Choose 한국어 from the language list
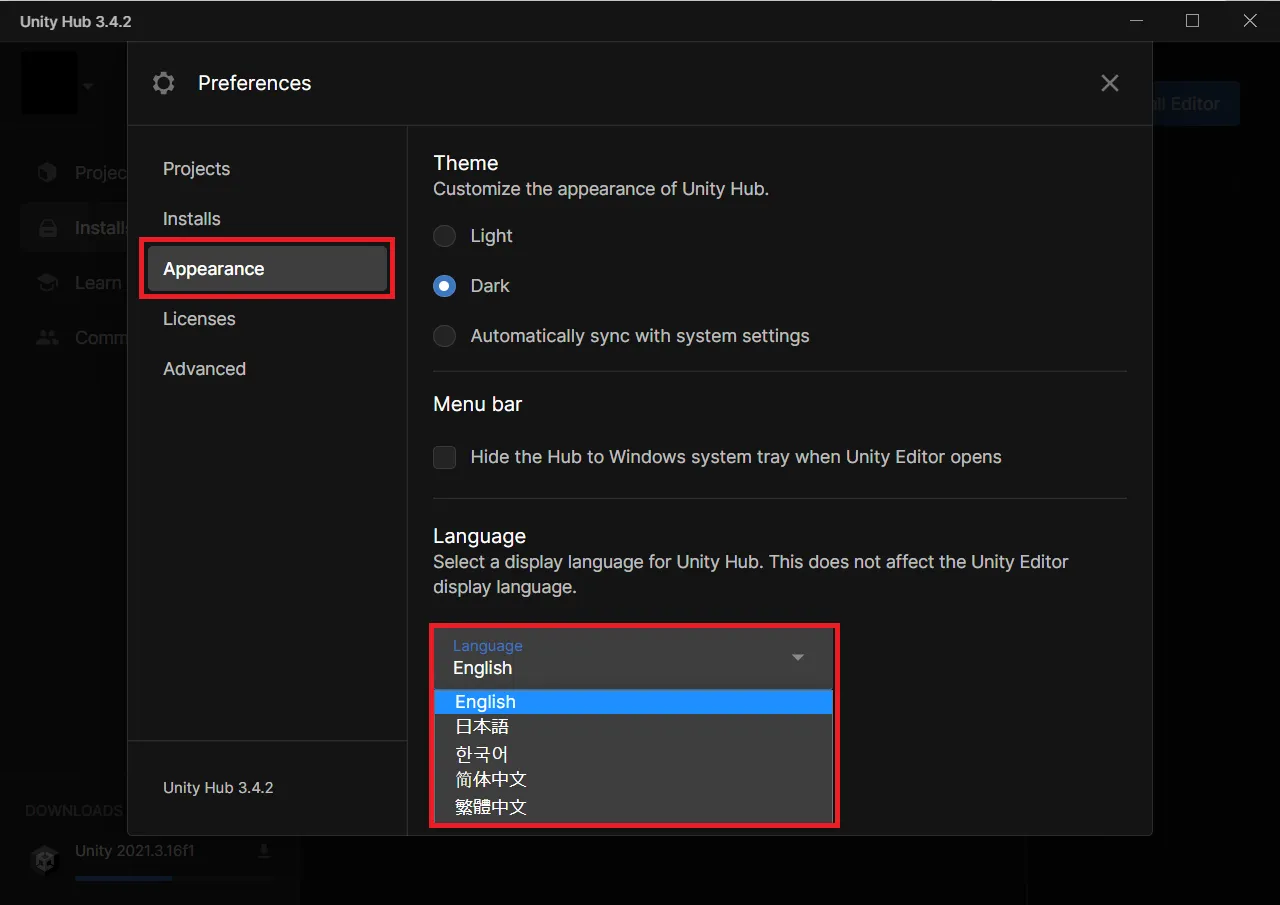This screenshot has width=1280, height=905. point(482,753)
